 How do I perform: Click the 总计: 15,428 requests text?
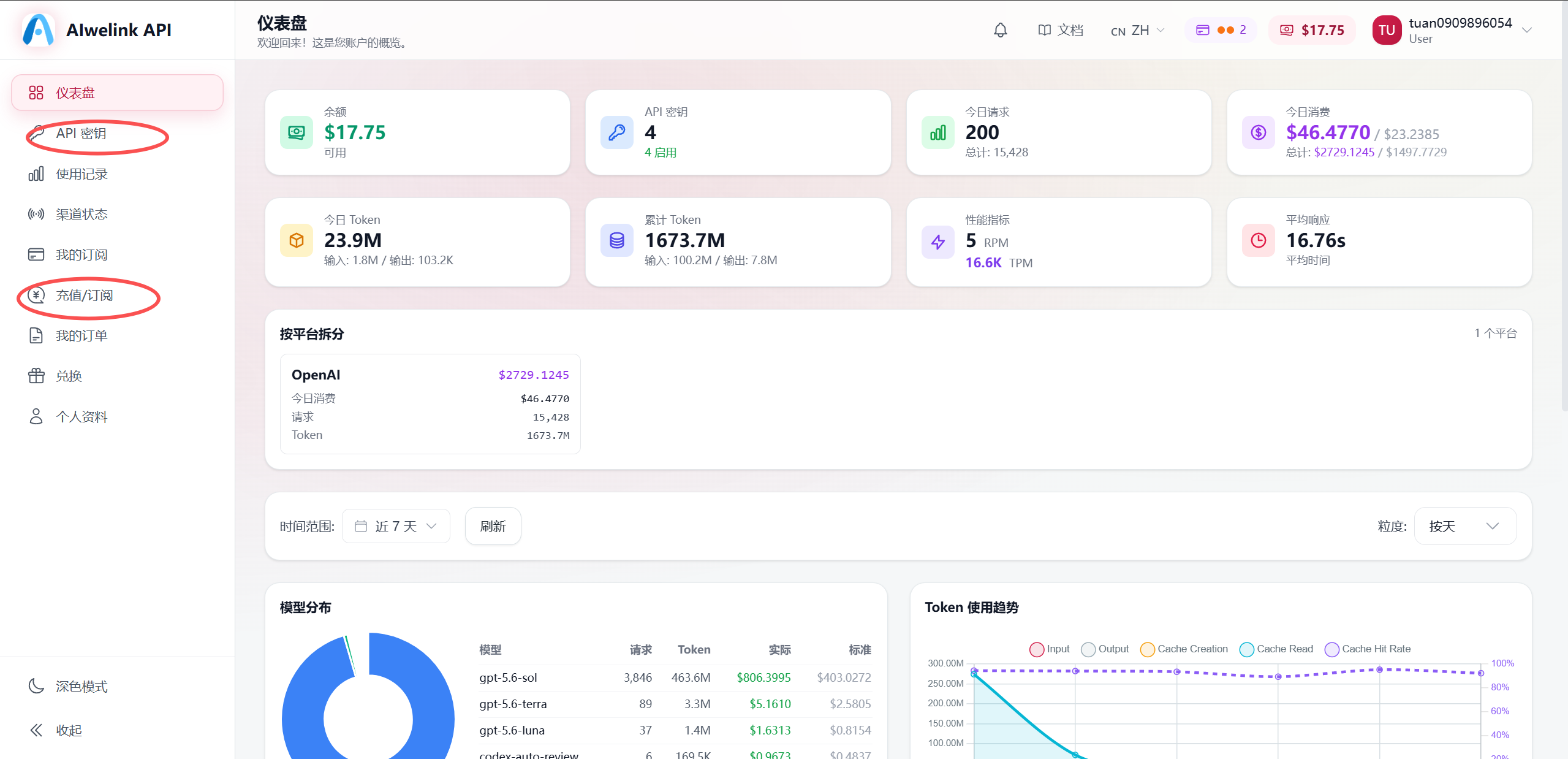point(997,152)
